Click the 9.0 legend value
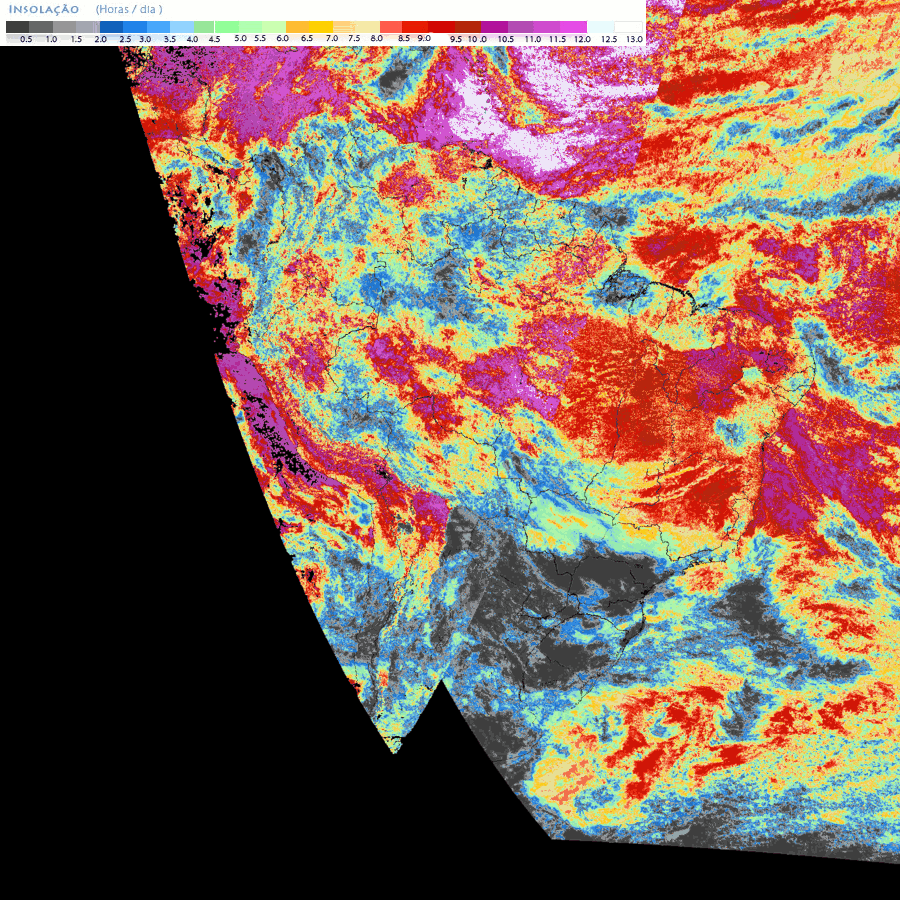The width and height of the screenshot is (900, 900). (x=424, y=38)
